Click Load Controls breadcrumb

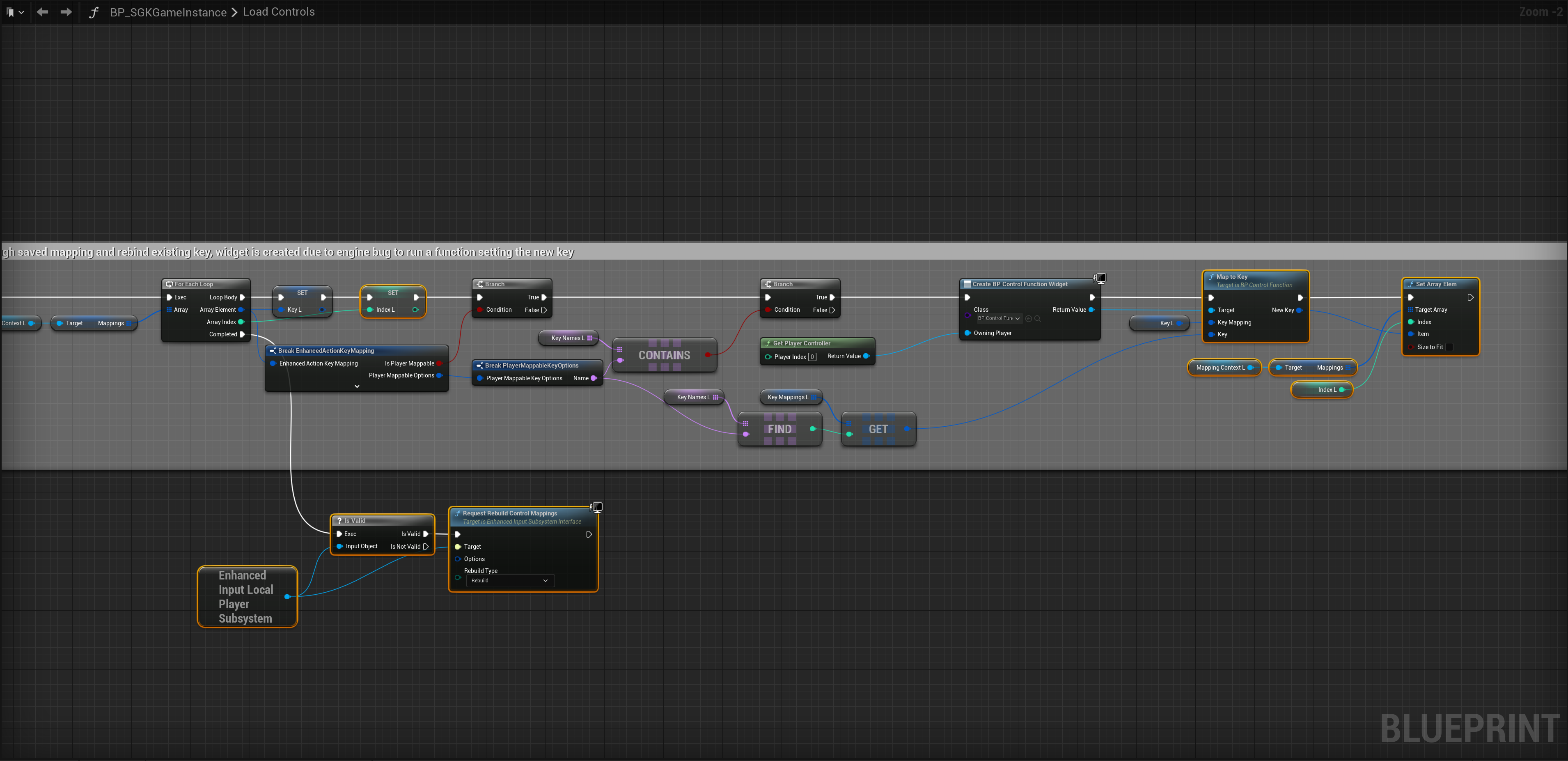click(279, 12)
